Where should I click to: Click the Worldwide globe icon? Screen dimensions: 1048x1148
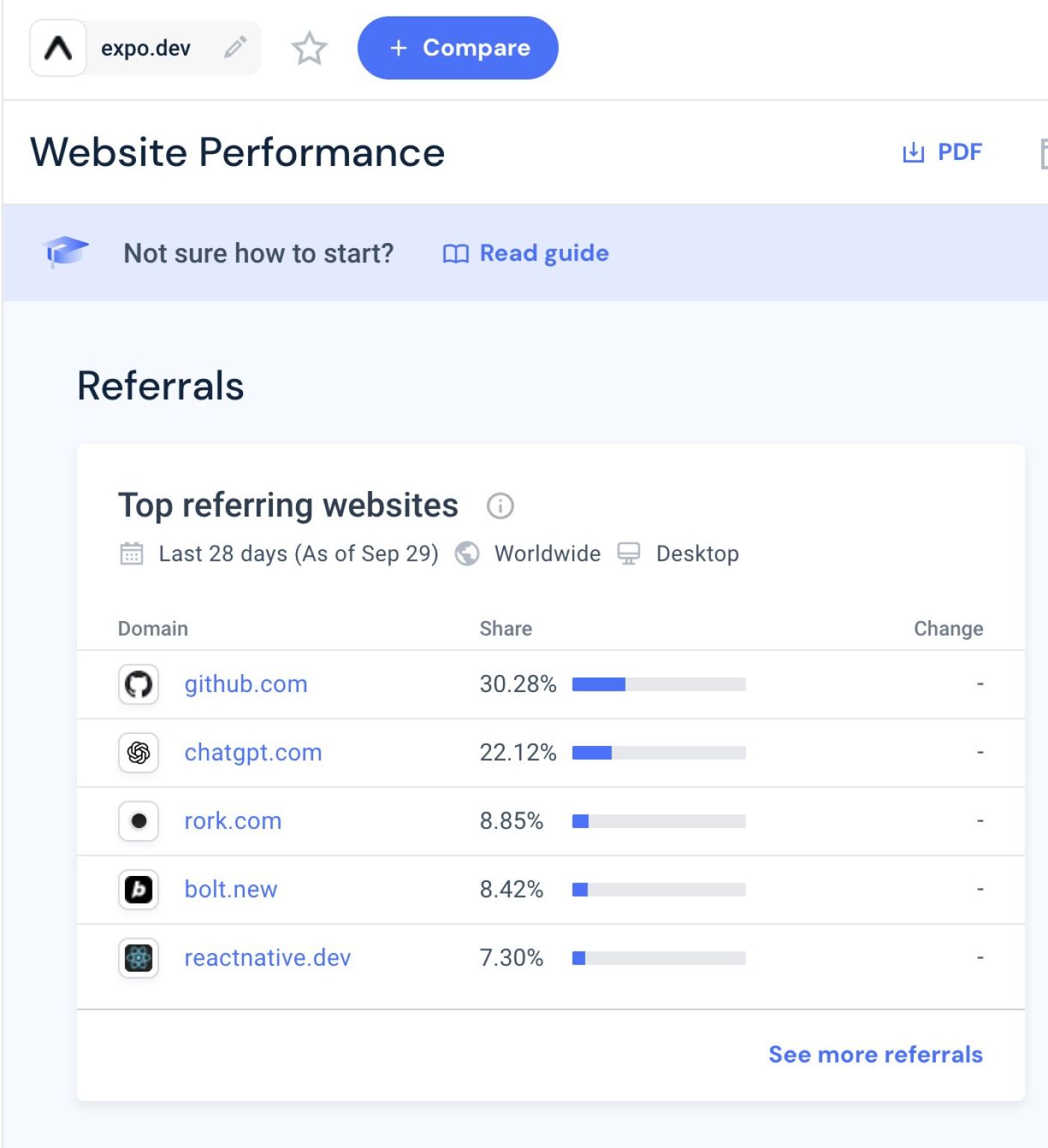(467, 554)
